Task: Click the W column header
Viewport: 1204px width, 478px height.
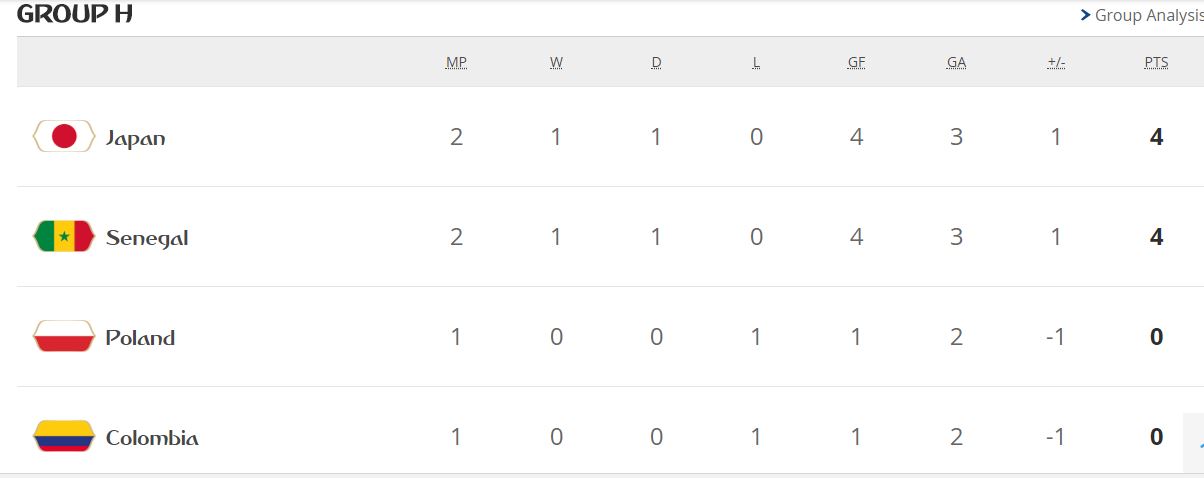Action: (x=556, y=62)
